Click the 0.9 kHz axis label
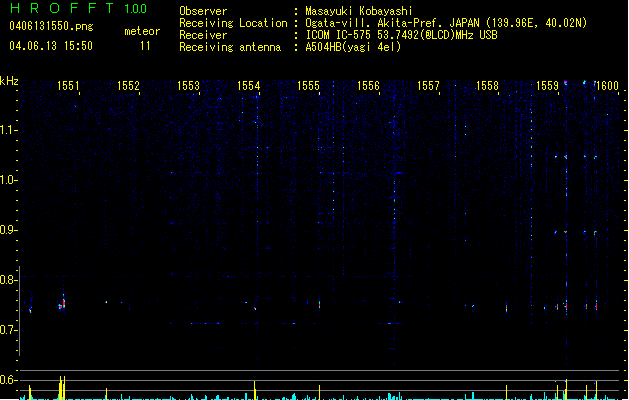The width and height of the screenshot is (629, 400). (8, 230)
